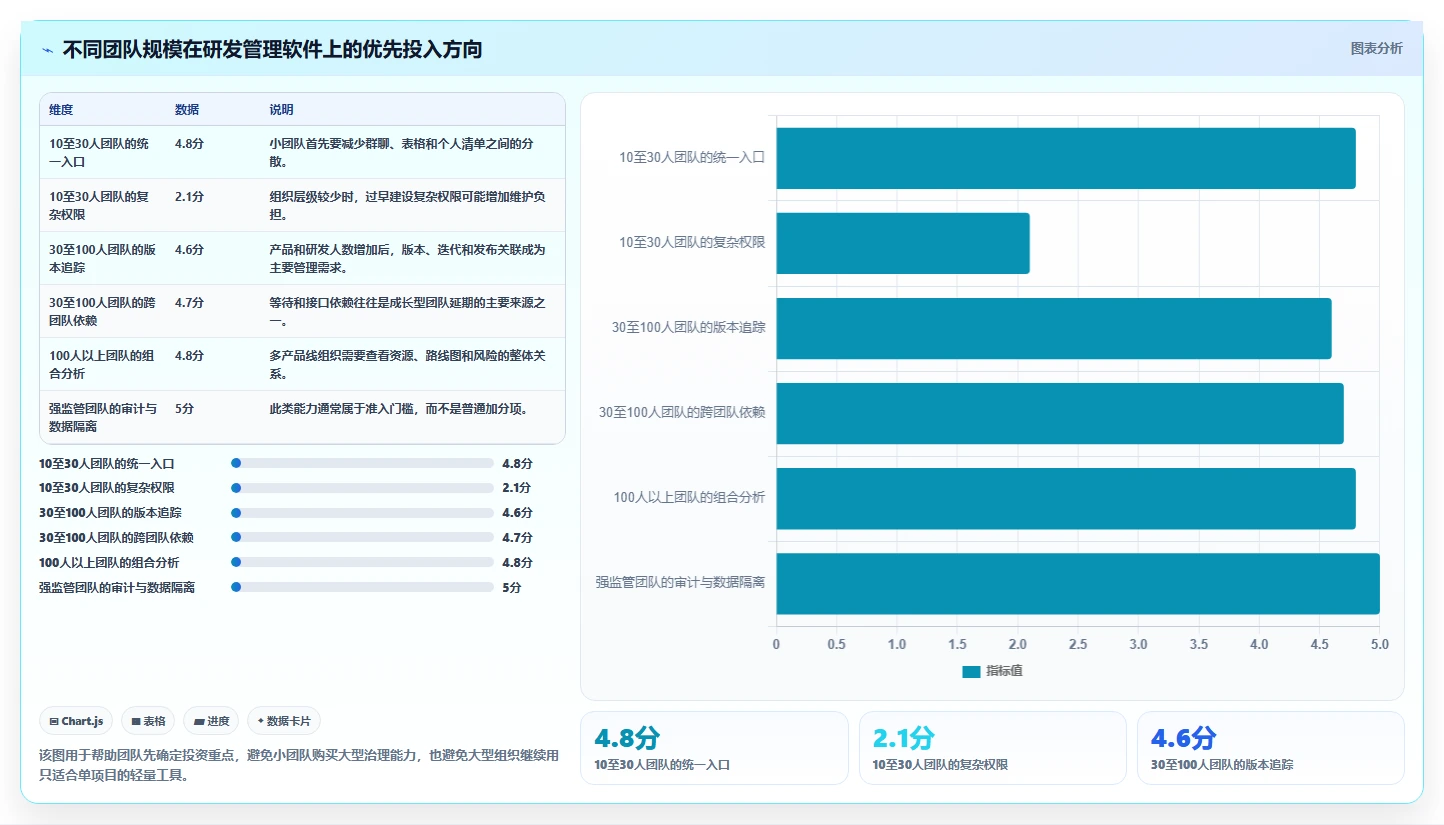Click the chart bar for 30至100人团队的跨团队依赖
This screenshot has height=825, width=1444.
[x=1060, y=413]
